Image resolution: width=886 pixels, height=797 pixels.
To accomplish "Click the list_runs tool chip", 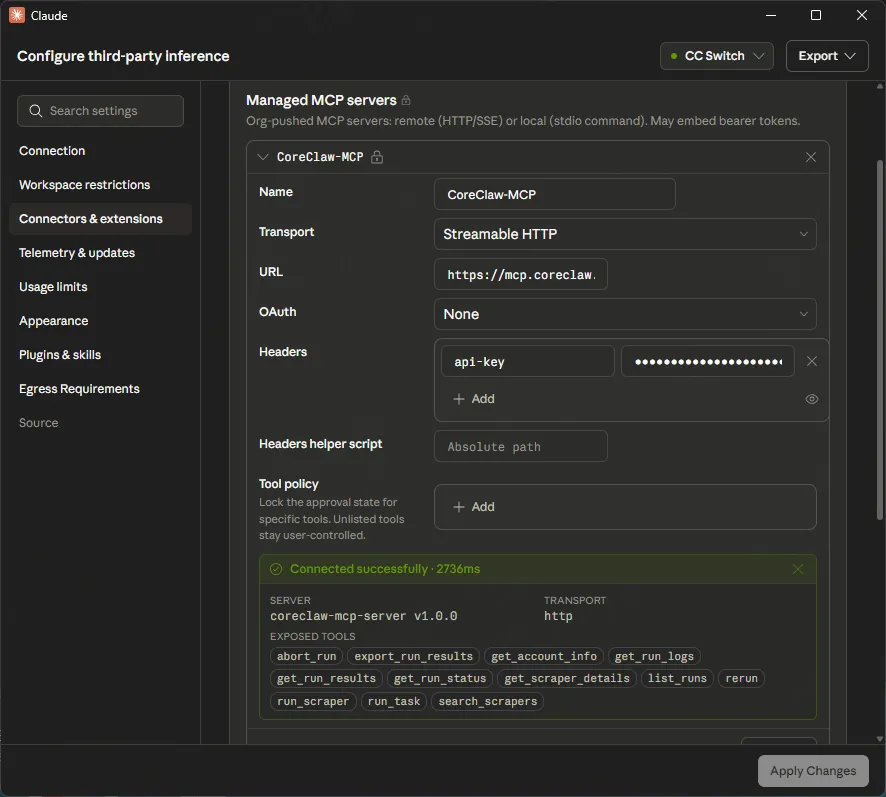I will pos(677,678).
